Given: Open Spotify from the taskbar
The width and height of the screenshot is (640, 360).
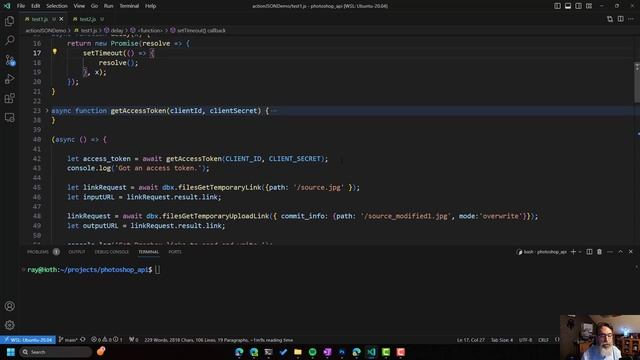Looking at the screenshot, I should 313,352.
